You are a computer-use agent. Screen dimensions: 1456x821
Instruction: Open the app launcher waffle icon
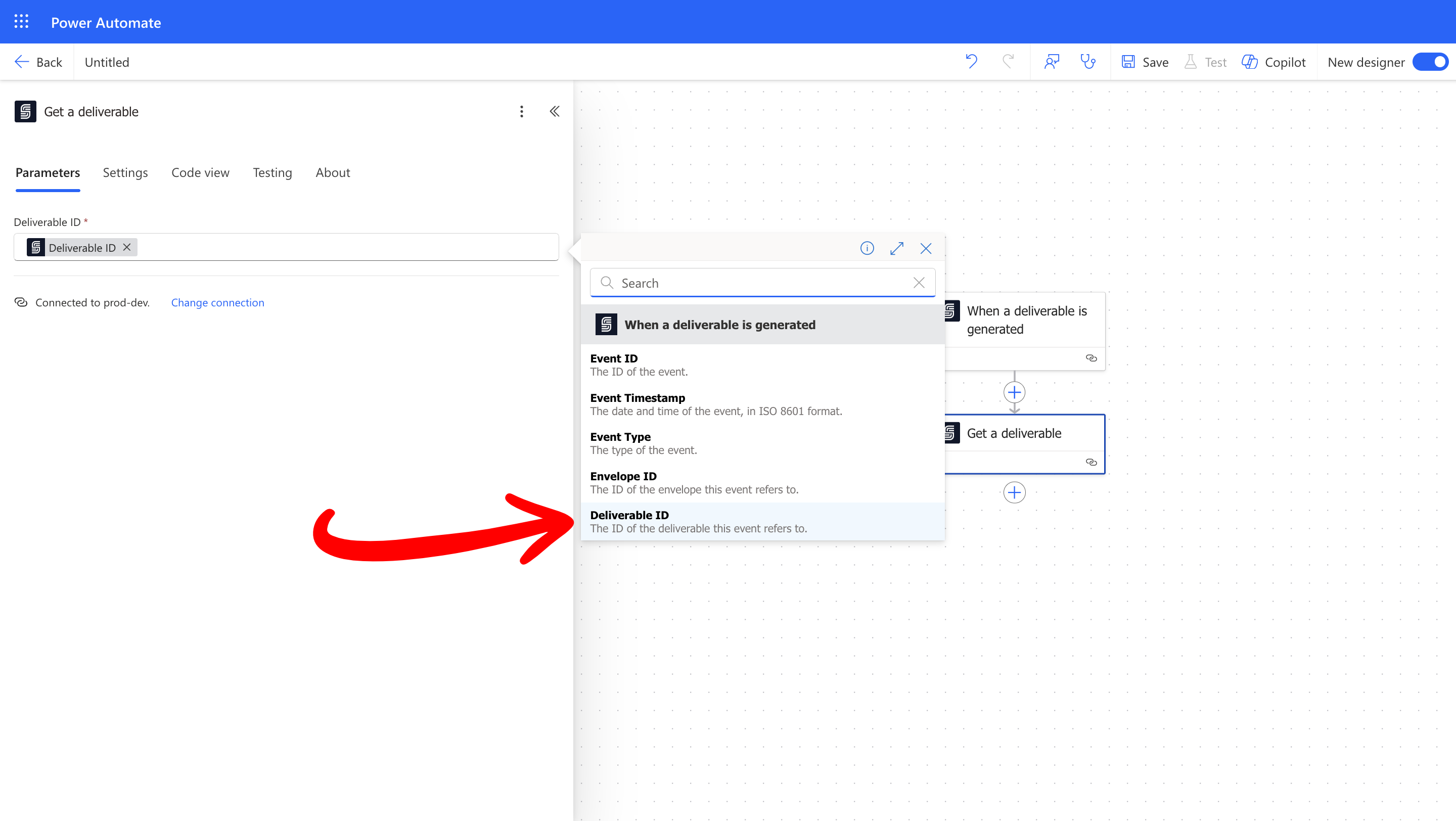pyautogui.click(x=21, y=21)
